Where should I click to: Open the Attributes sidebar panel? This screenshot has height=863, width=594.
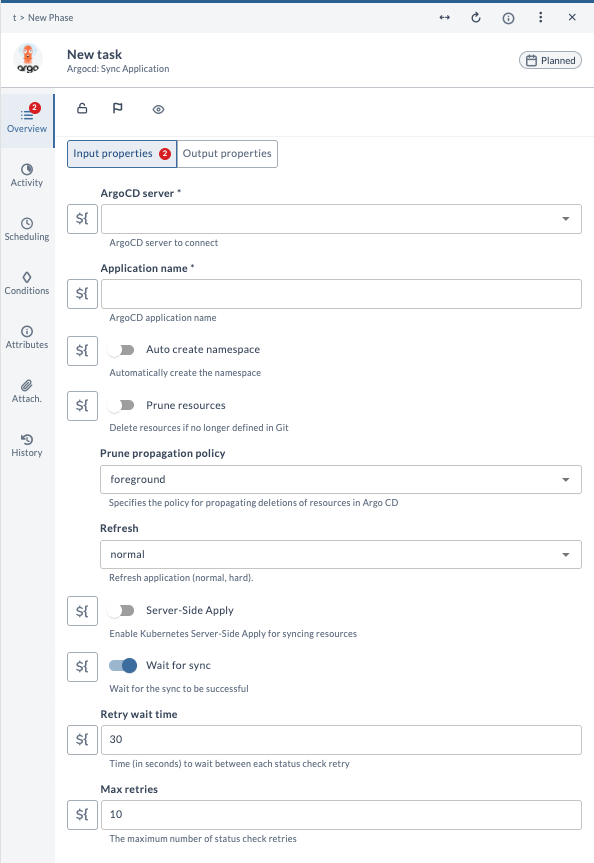tap(26, 336)
